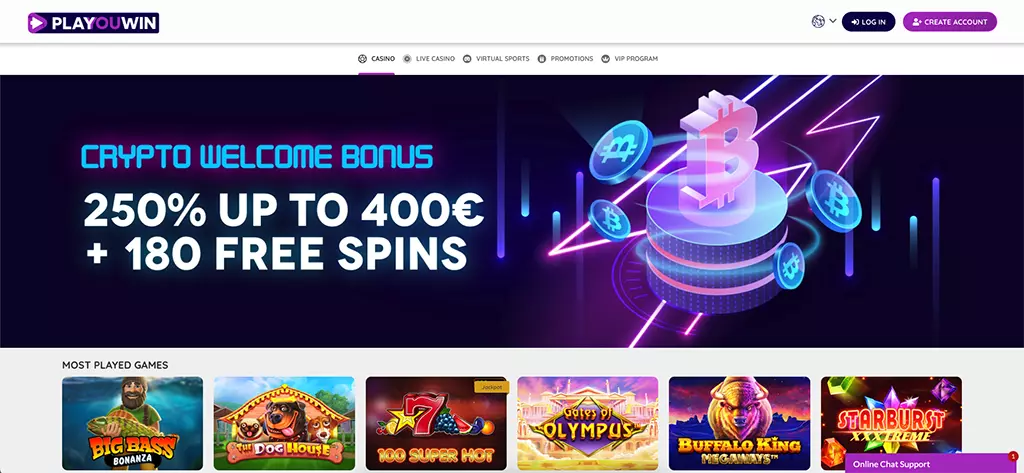1024x473 pixels.
Task: Go to Virtual Sports section
Action: click(x=496, y=59)
